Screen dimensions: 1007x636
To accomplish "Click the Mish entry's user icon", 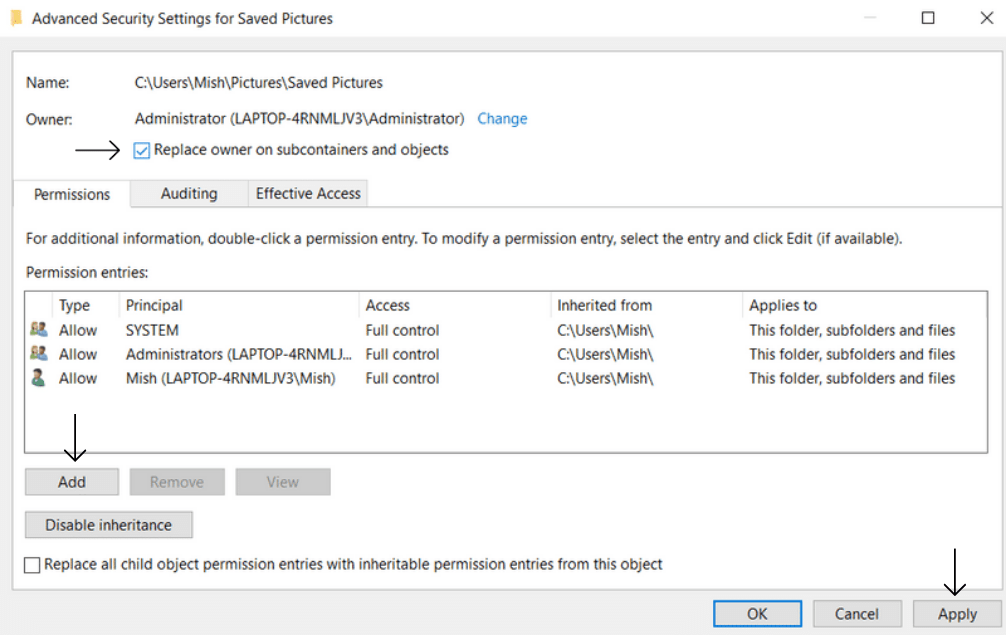I will click(x=39, y=378).
